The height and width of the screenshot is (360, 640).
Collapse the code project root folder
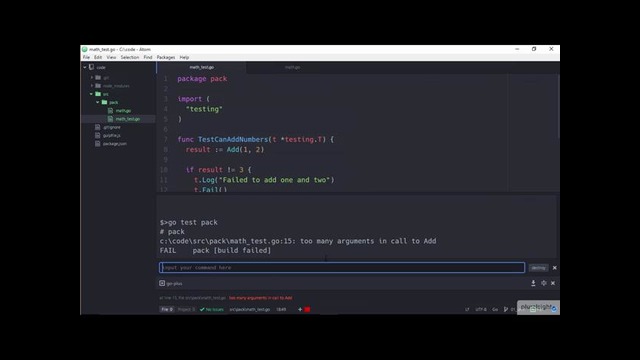[85, 67]
